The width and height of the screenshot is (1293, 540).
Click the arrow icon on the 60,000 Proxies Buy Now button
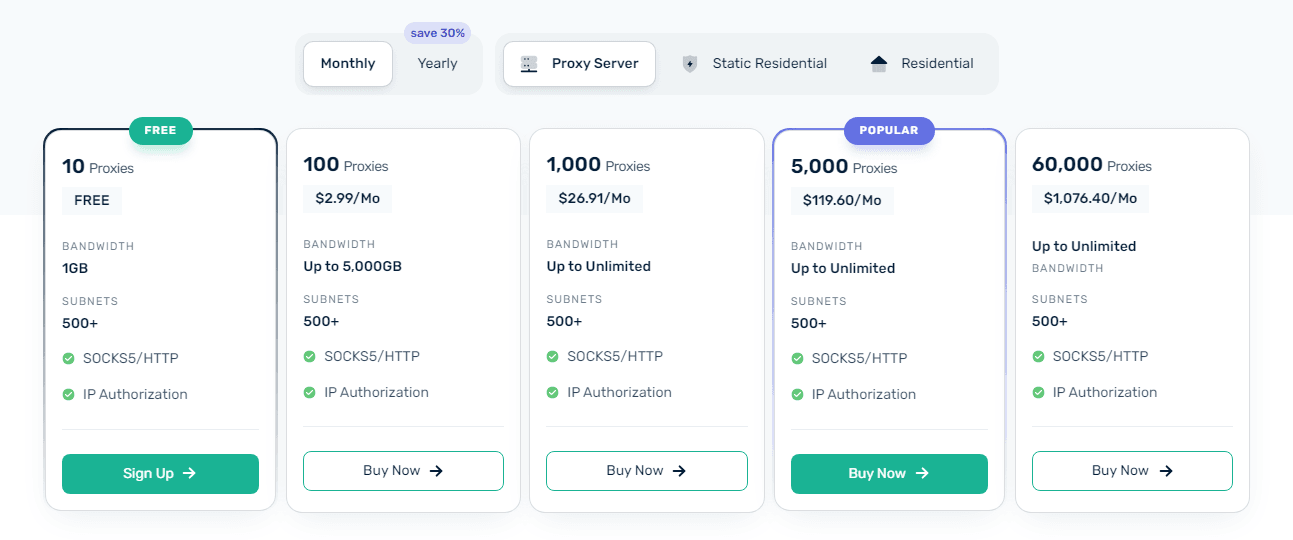[1165, 471]
